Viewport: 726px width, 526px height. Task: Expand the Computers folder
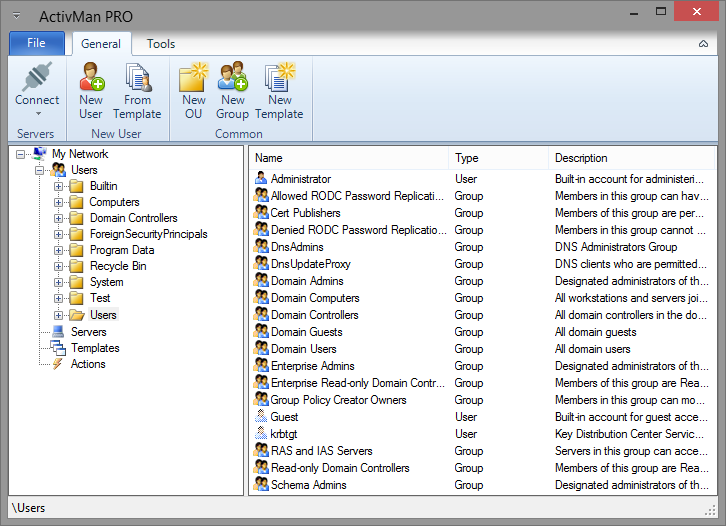click(x=58, y=202)
